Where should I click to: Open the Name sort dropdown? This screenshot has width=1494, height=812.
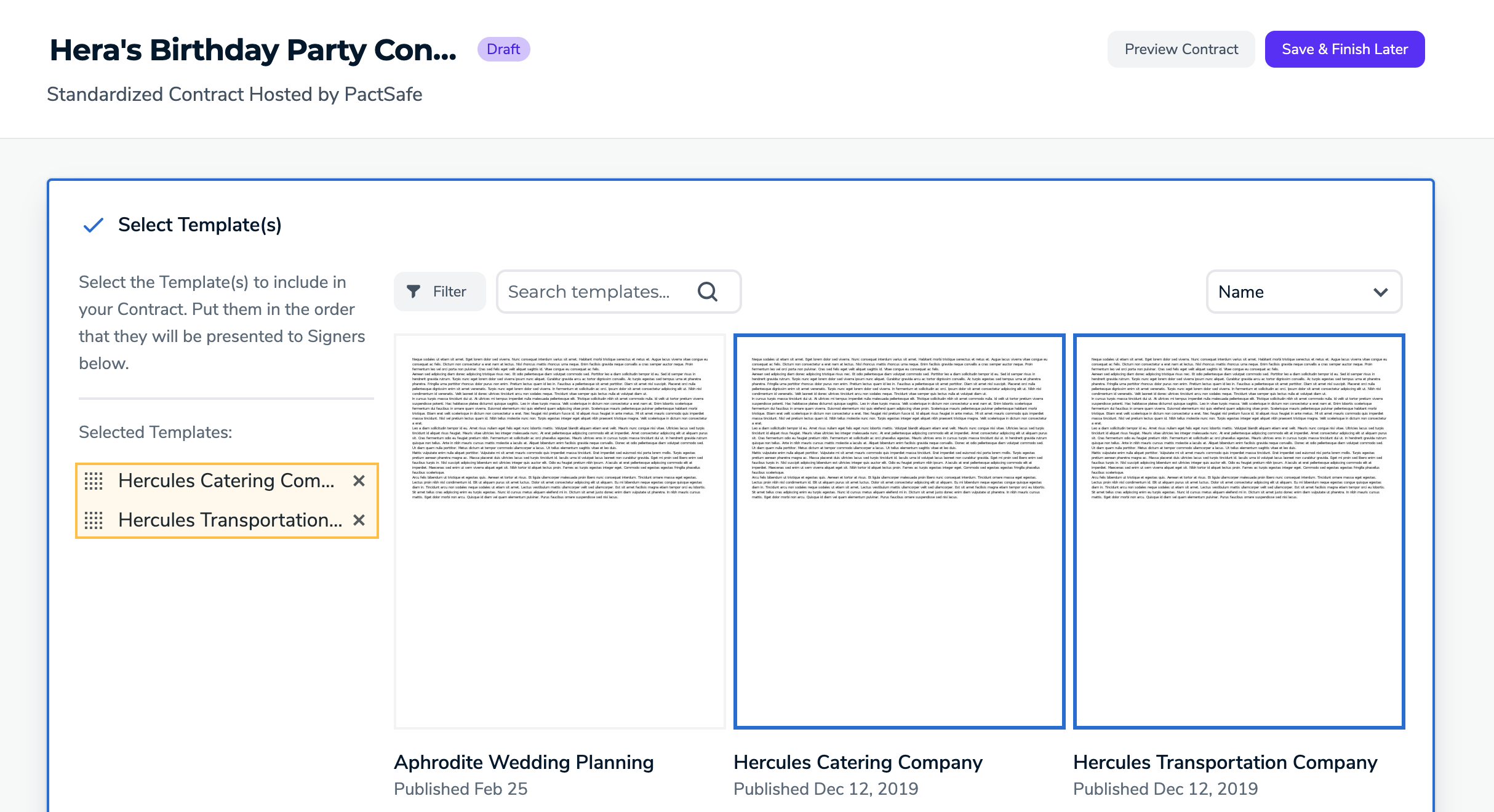point(1304,292)
